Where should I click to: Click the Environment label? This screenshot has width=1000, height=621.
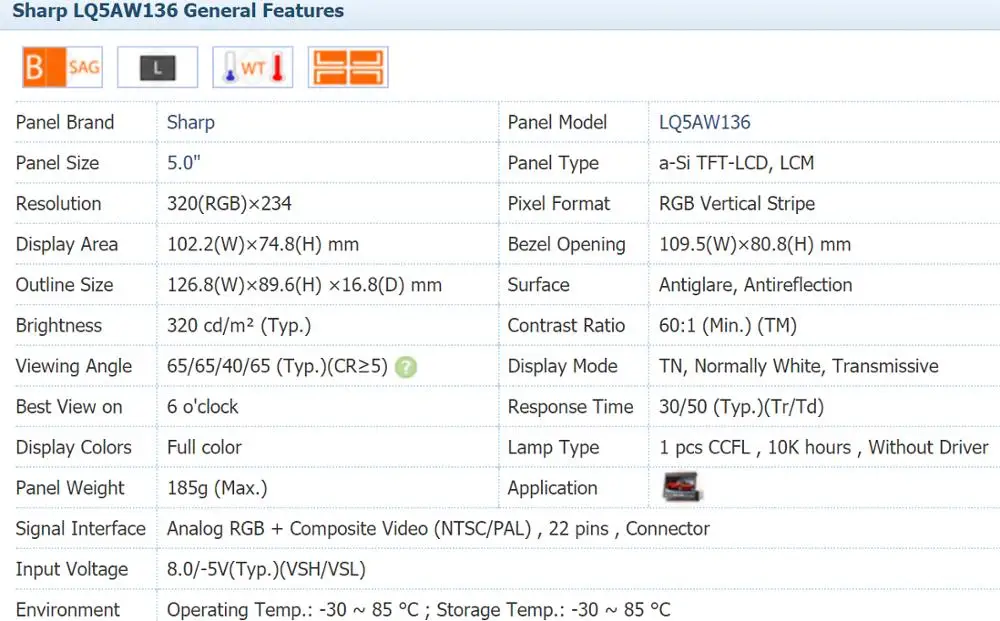coord(68,610)
